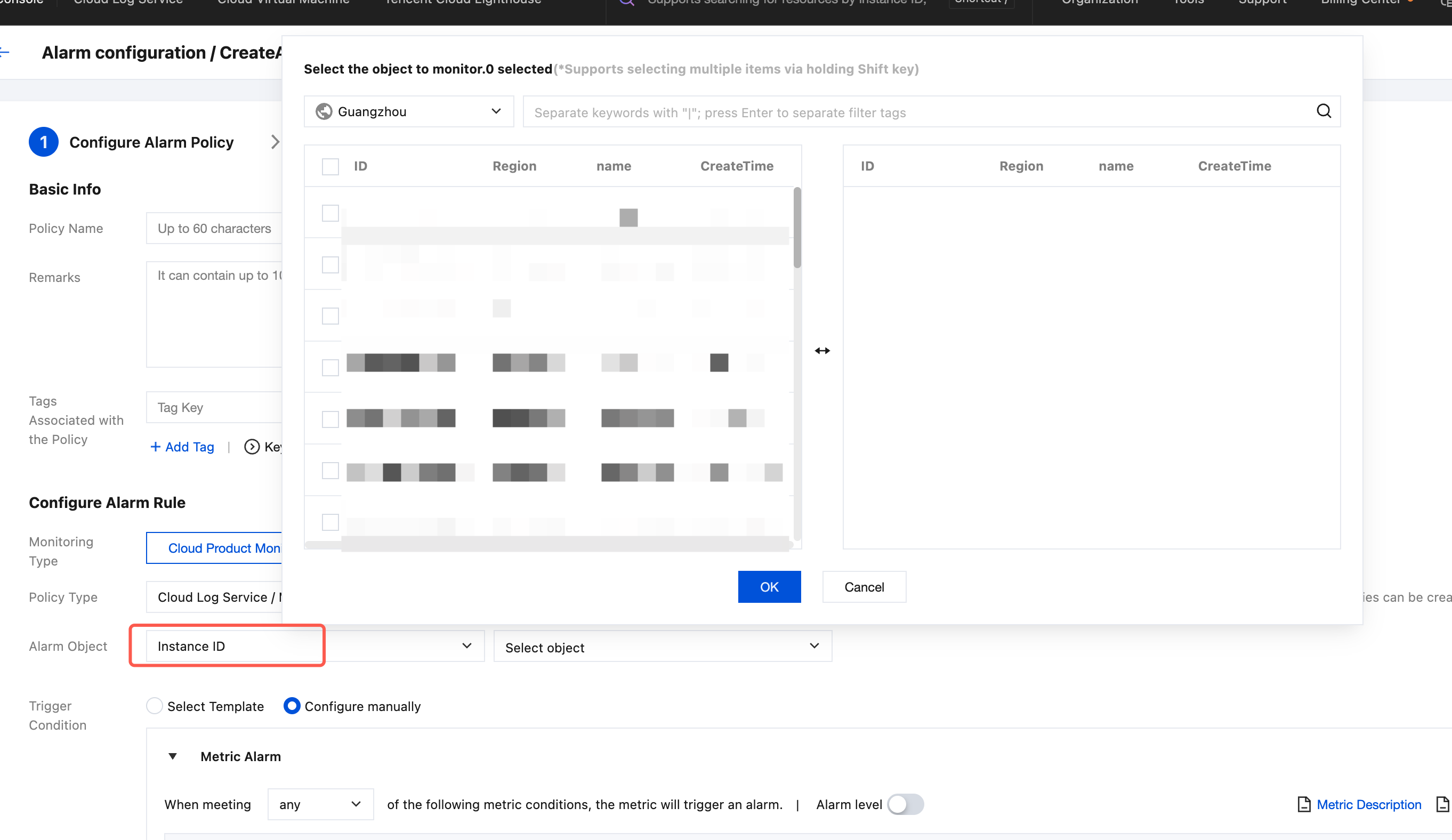Tick the fourth row checkbox in object list

tap(330, 368)
